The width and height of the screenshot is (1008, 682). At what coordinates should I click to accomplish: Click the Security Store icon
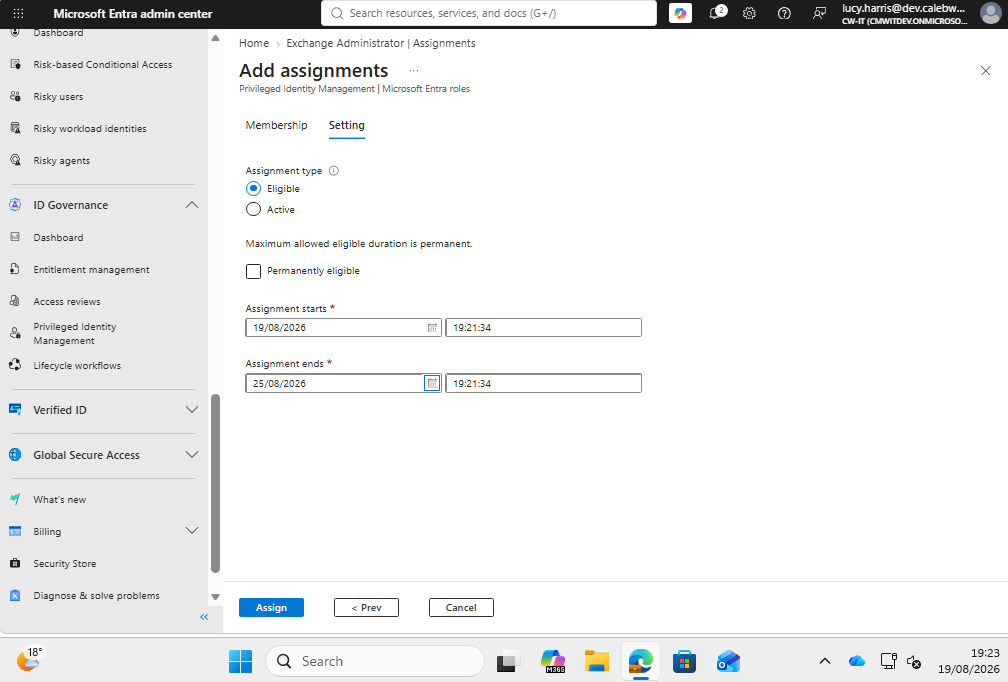click(x=15, y=563)
